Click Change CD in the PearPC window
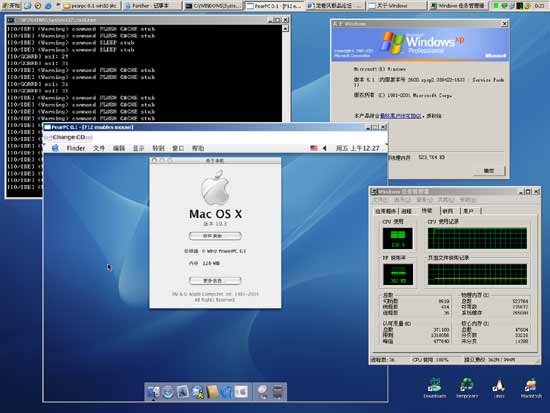This screenshot has width=550, height=413. click(x=69, y=137)
